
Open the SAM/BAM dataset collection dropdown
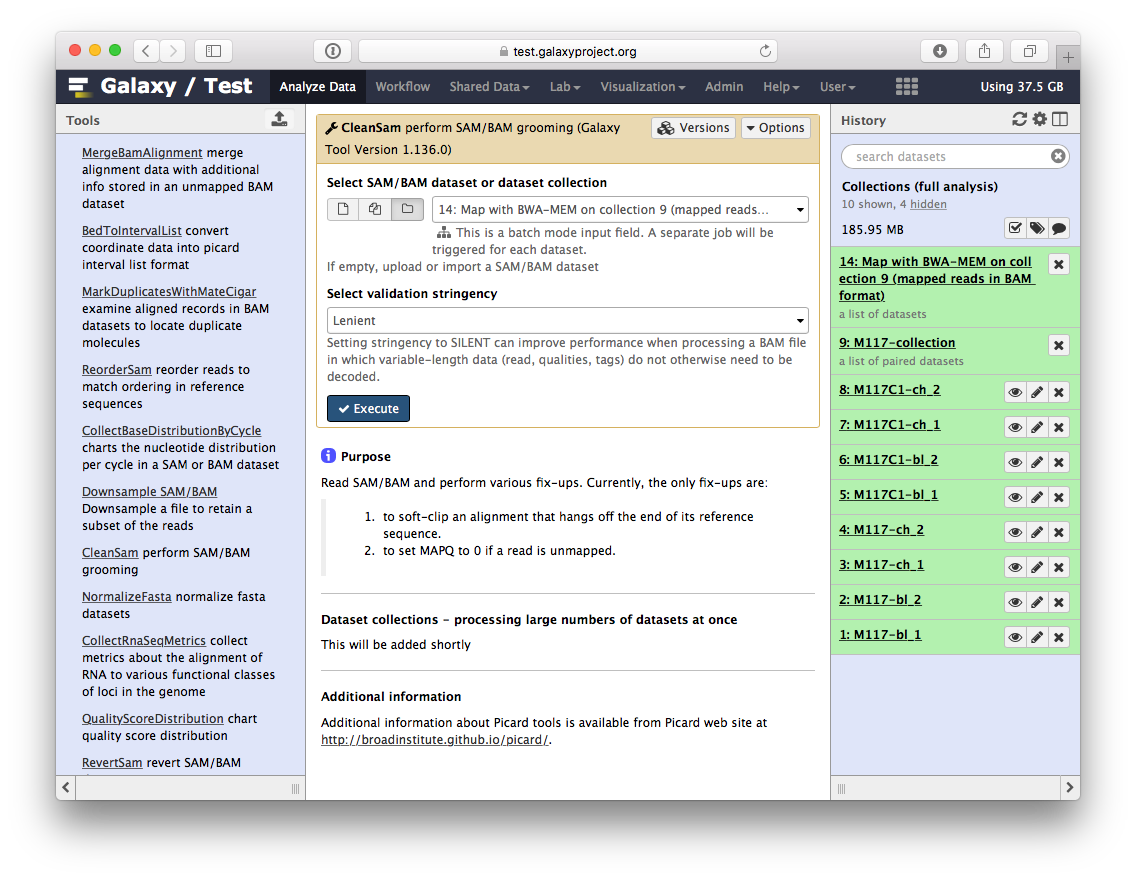tap(620, 209)
